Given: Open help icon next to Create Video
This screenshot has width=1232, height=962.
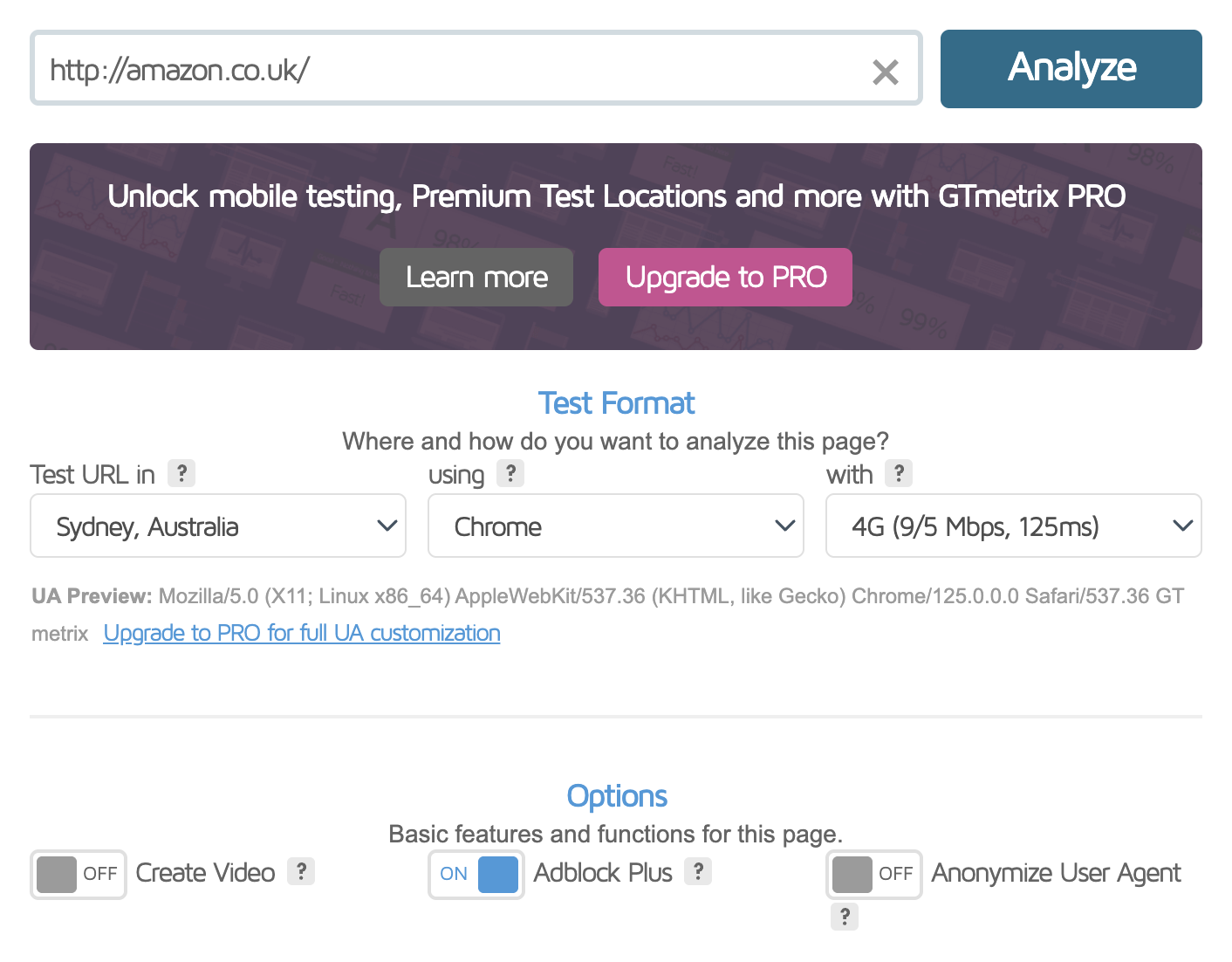Looking at the screenshot, I should pyautogui.click(x=301, y=871).
